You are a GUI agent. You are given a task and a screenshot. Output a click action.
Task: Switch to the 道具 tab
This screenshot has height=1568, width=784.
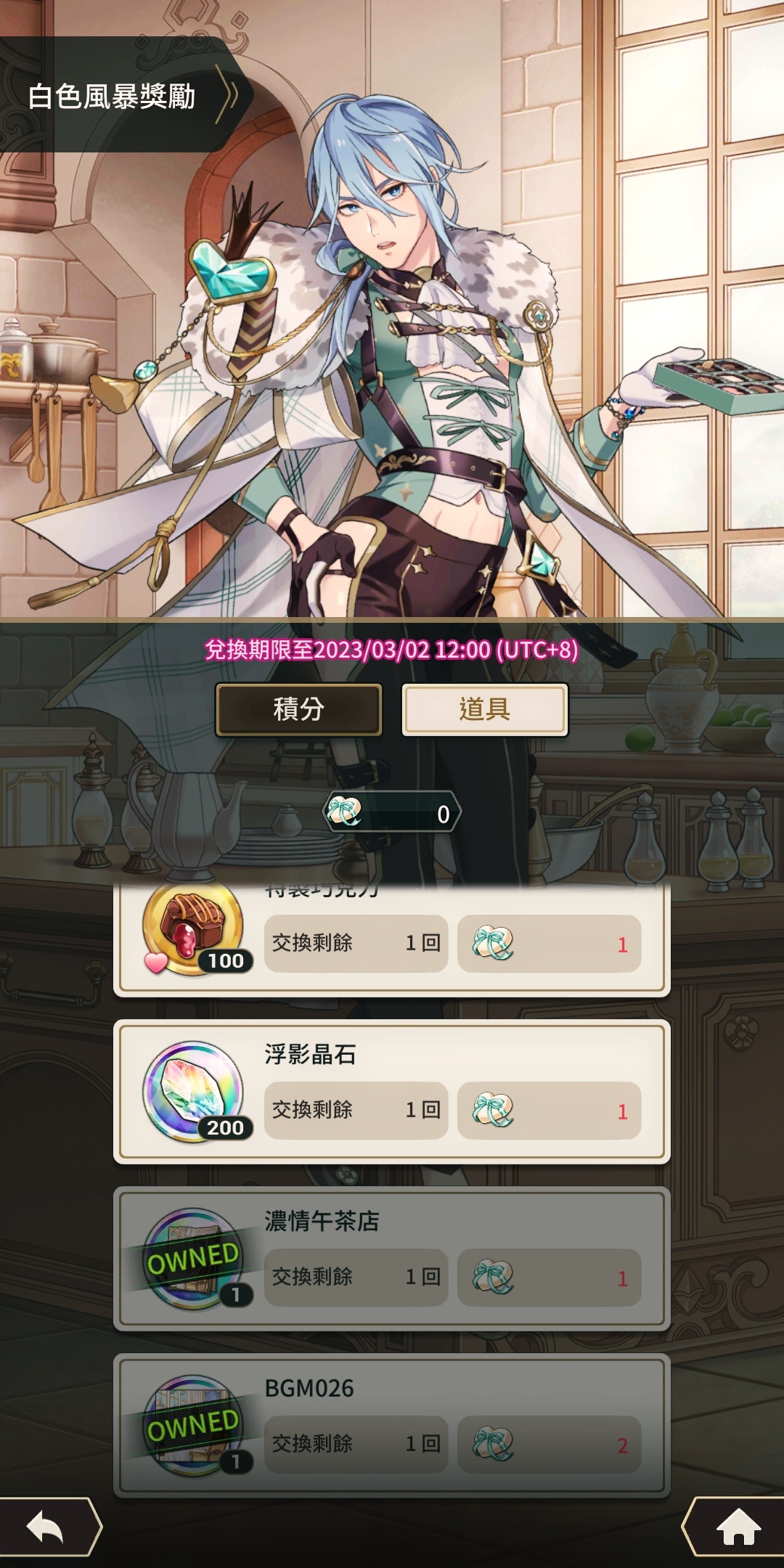pyautogui.click(x=485, y=709)
